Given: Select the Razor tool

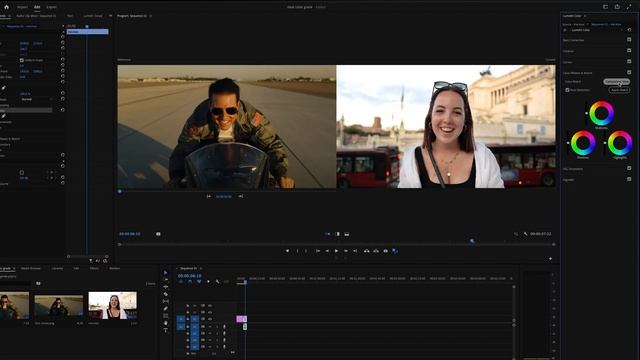Looking at the screenshot, I should coord(165,294).
